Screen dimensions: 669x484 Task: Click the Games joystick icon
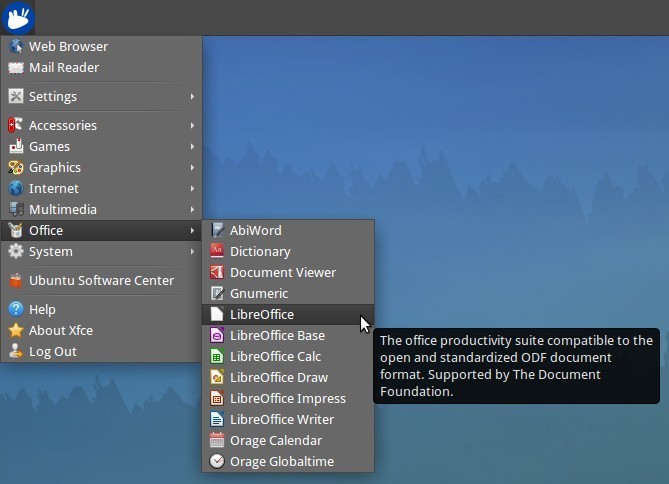[x=16, y=146]
